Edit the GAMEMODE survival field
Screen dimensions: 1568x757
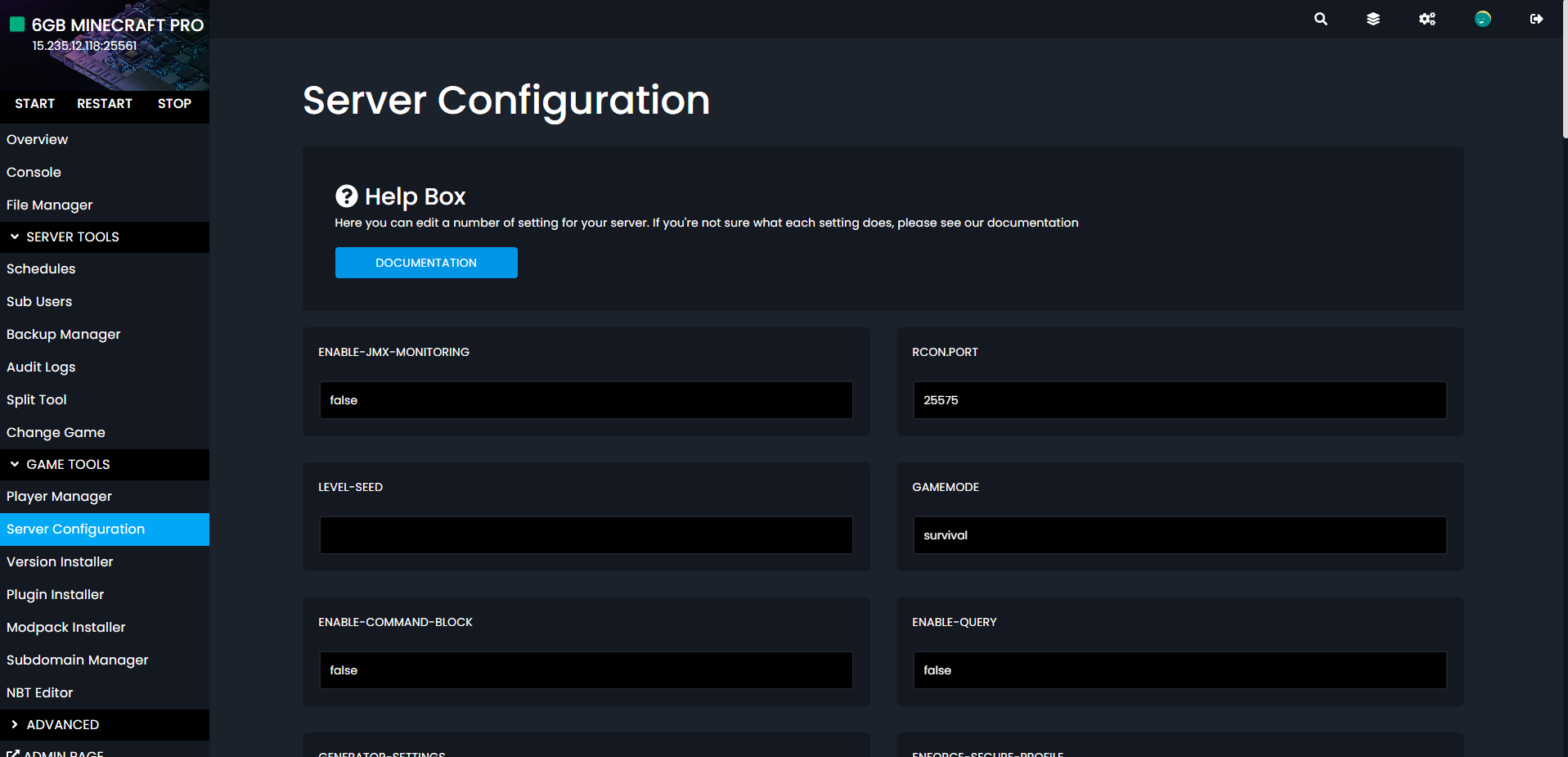tap(1179, 535)
